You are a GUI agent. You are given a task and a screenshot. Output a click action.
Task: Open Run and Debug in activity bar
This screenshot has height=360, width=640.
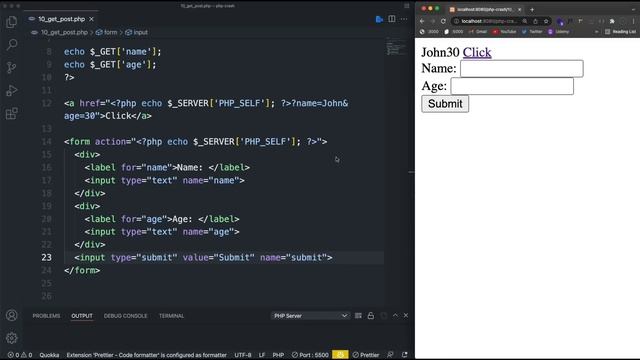click(11, 90)
